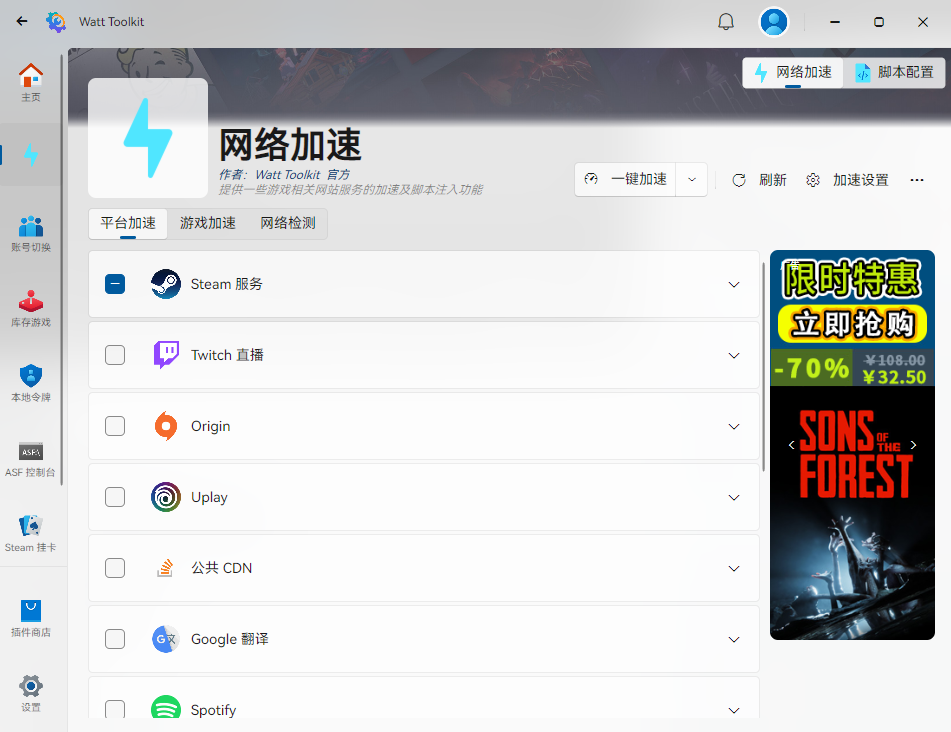Viewport: 951px width, 732px height.
Task: Open ASF 控制台 console
Action: 30,459
